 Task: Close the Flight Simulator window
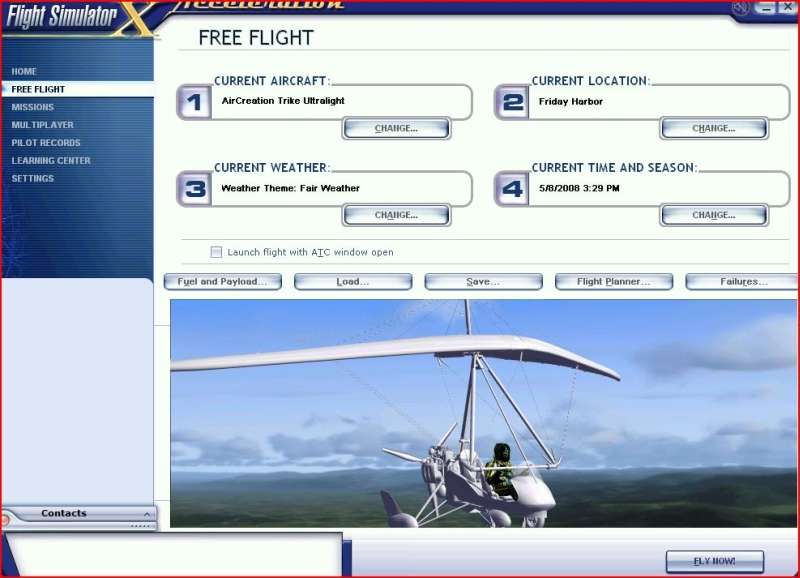point(787,7)
